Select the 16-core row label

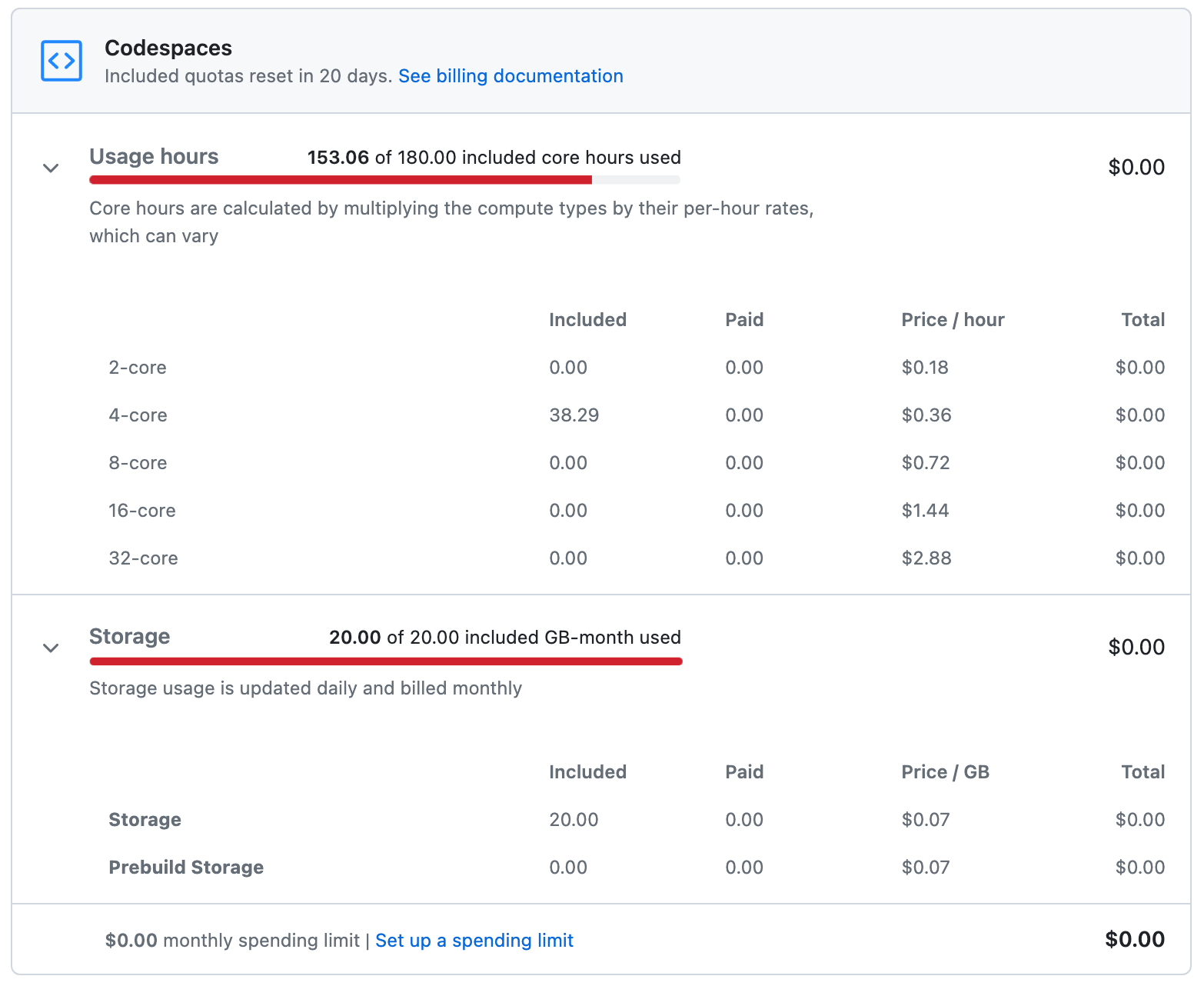click(x=142, y=511)
